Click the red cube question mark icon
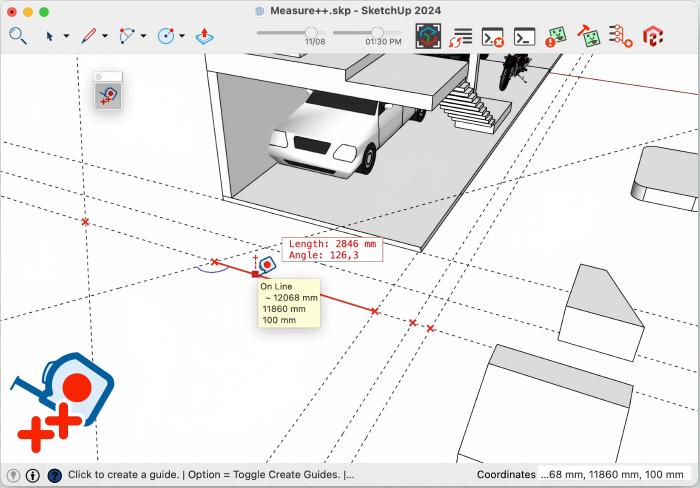Screen dimensions: 700x488 coord(653,36)
